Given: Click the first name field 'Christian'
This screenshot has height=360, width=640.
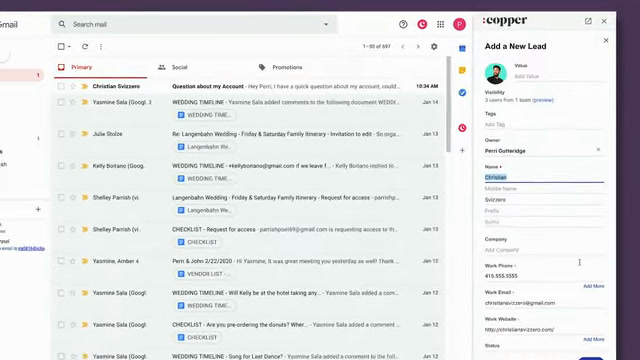Looking at the screenshot, I should [544, 177].
